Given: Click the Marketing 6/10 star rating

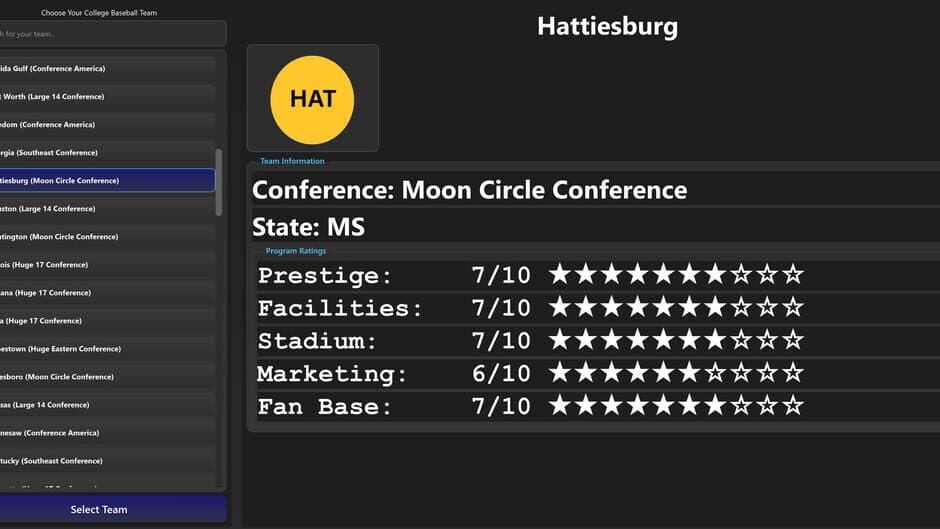Looking at the screenshot, I should pos(676,373).
